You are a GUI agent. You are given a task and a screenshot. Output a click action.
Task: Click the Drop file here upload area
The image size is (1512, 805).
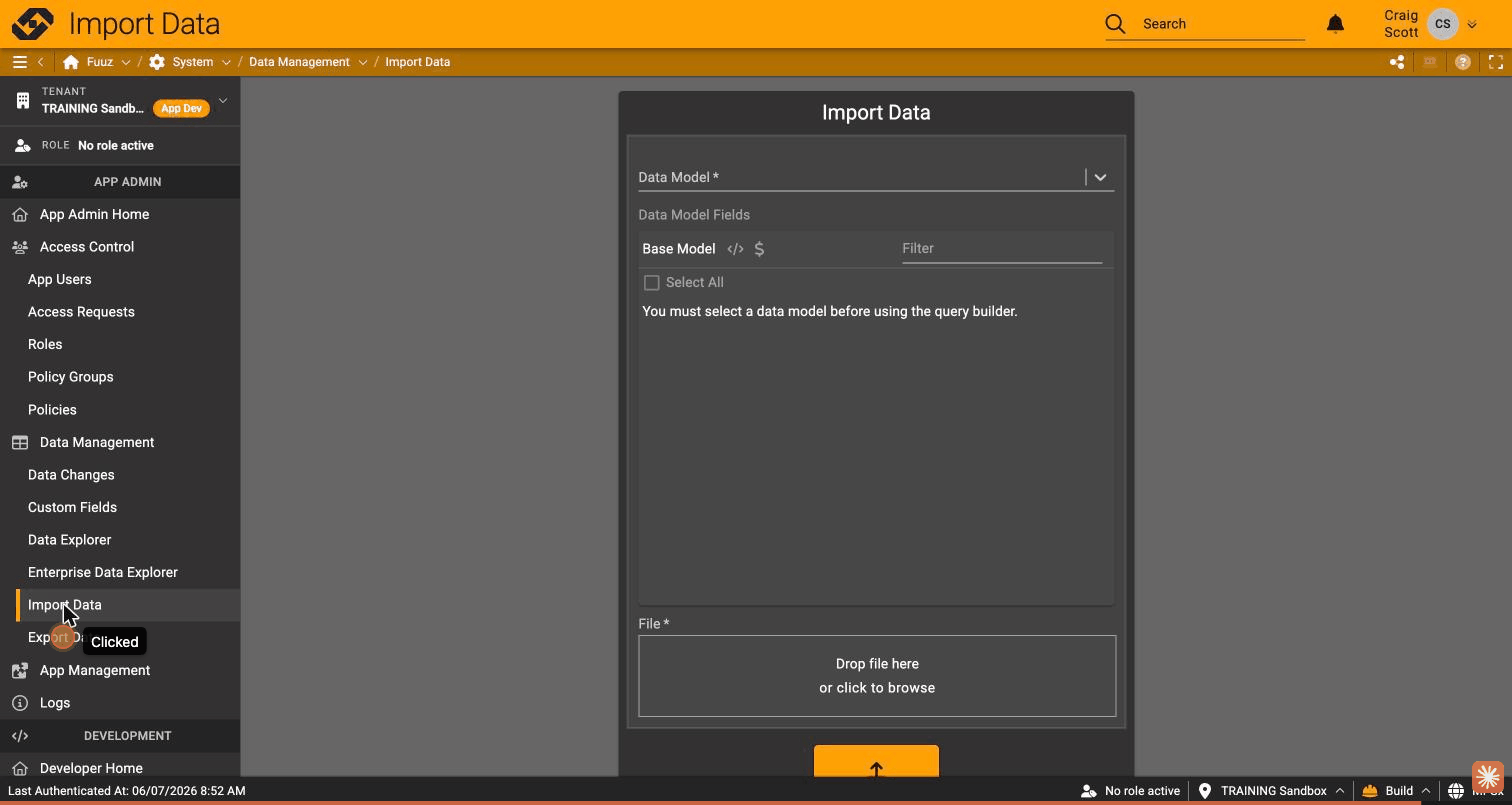[x=877, y=676]
